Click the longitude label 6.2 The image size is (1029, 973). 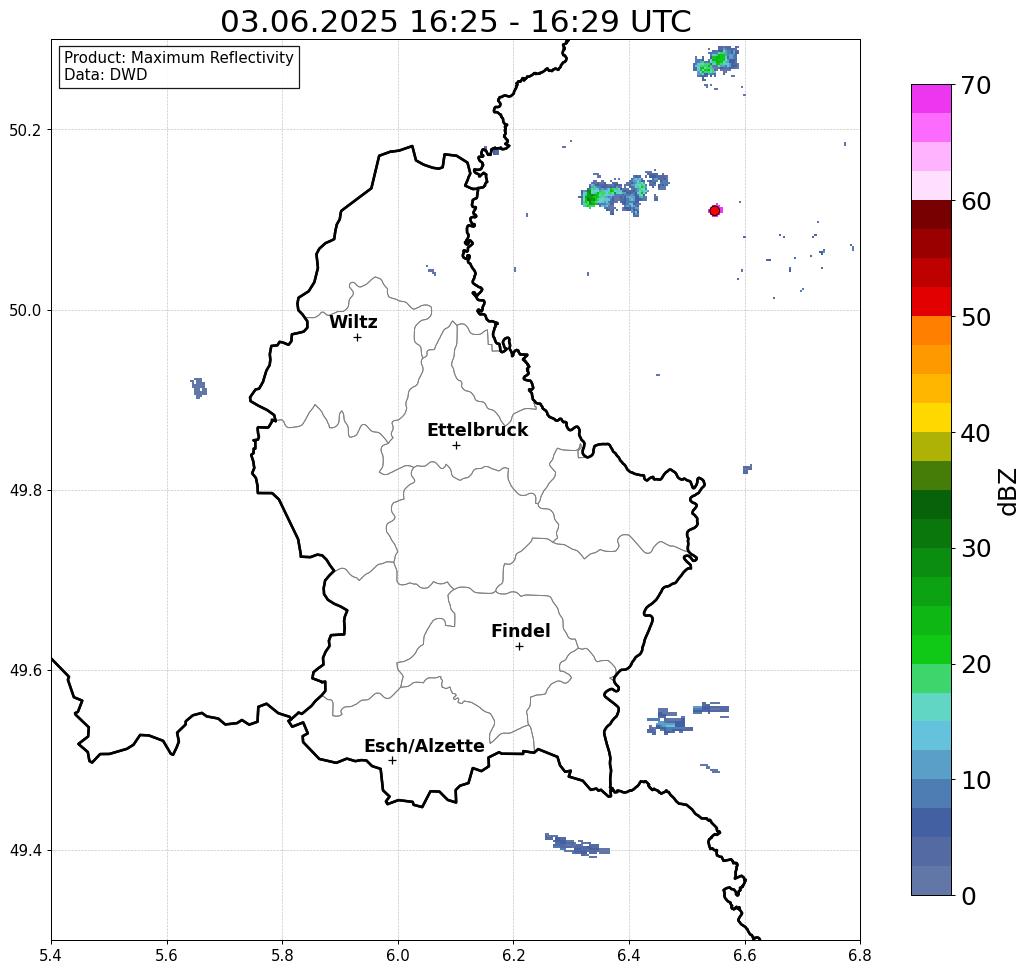click(514, 956)
